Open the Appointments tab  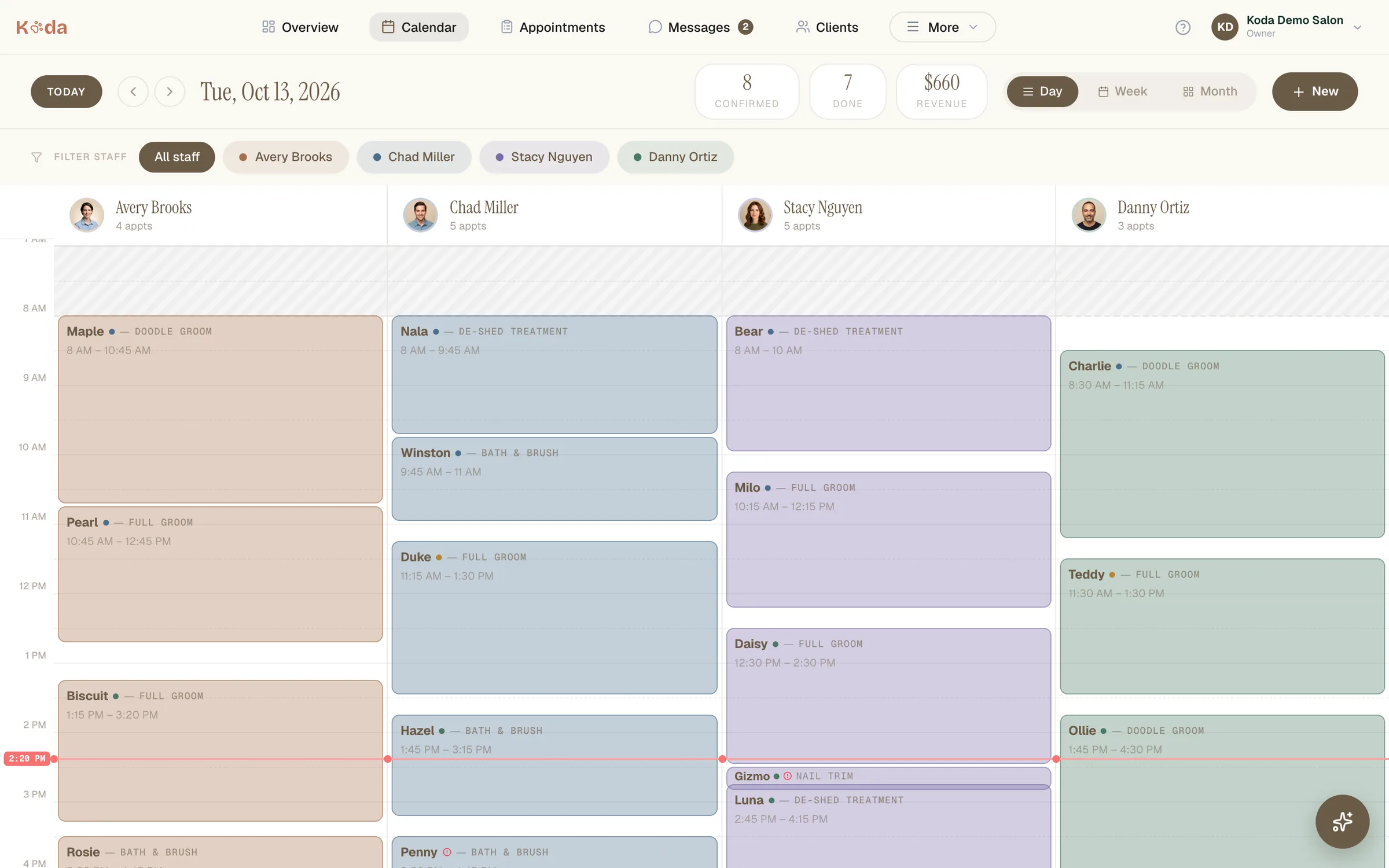click(553, 27)
